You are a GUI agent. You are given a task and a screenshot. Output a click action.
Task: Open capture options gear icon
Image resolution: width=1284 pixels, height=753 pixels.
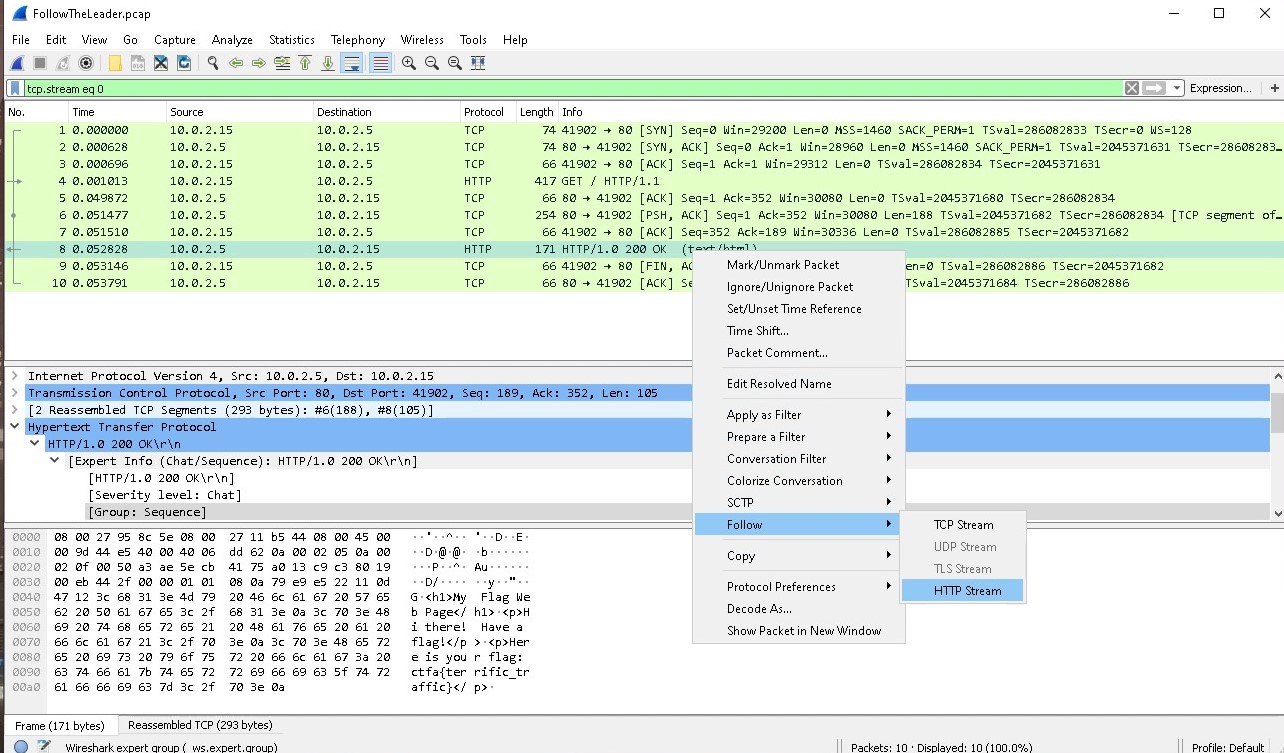(86, 63)
